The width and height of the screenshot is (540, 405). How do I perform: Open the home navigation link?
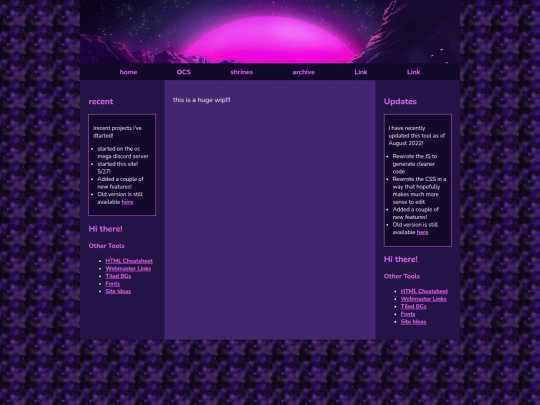pyautogui.click(x=128, y=72)
